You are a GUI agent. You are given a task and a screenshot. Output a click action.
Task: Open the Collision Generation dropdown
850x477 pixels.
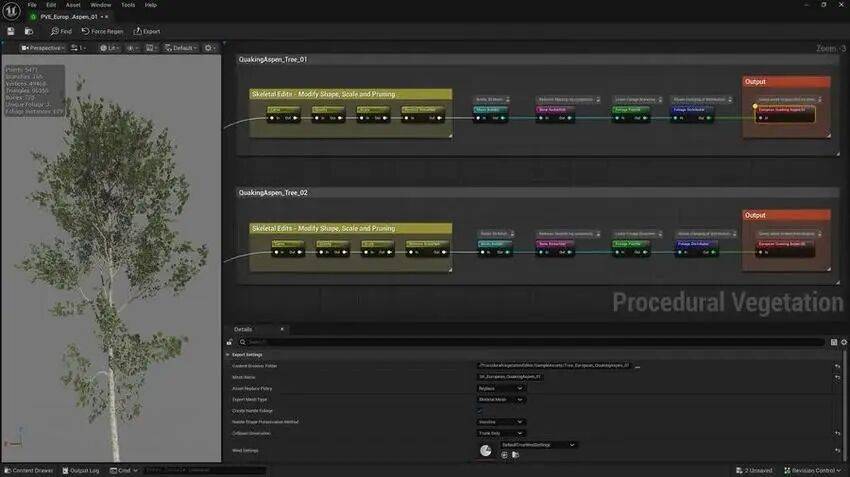tap(501, 433)
